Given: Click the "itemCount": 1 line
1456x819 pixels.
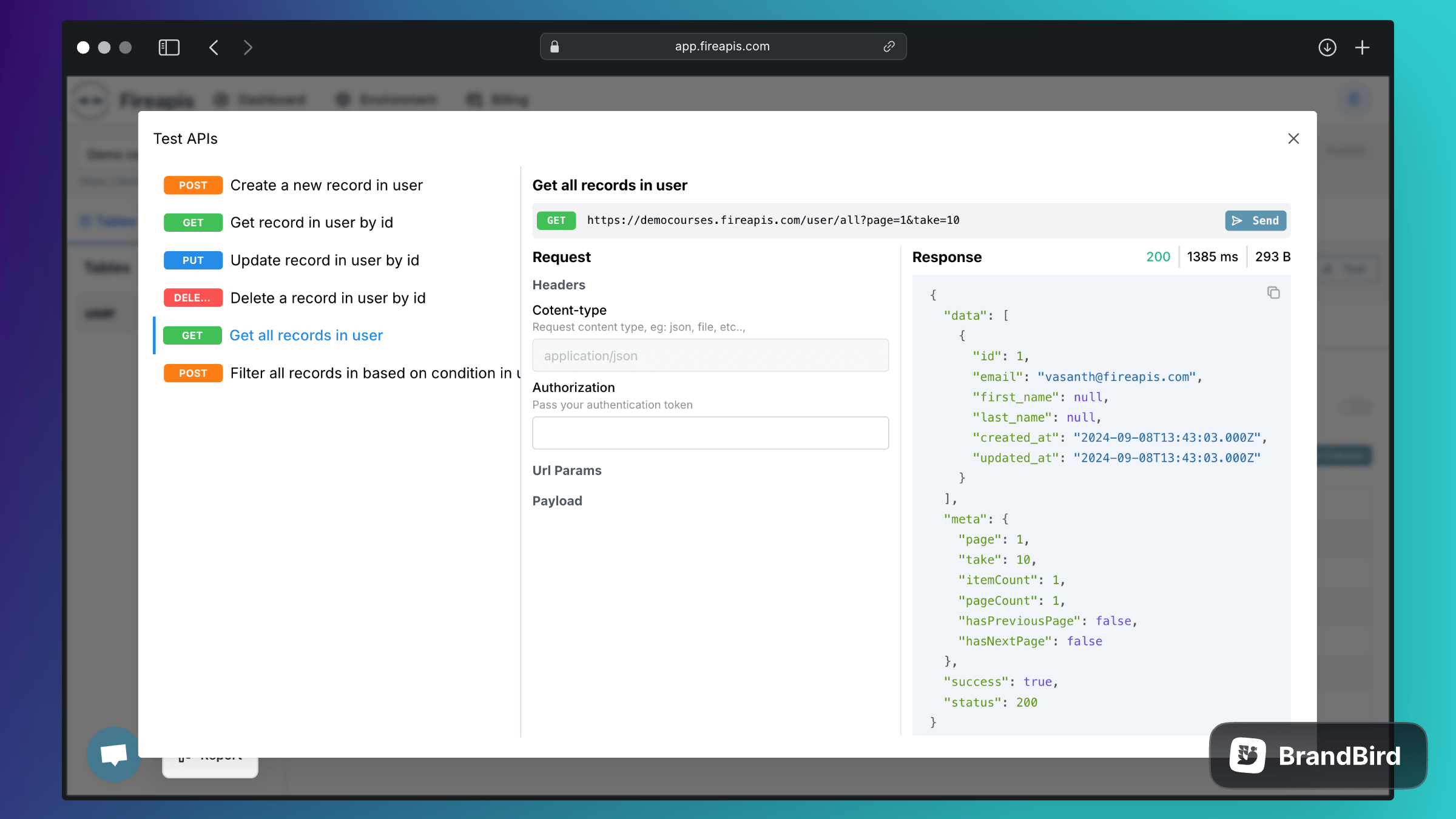Looking at the screenshot, I should pyautogui.click(x=1011, y=580).
